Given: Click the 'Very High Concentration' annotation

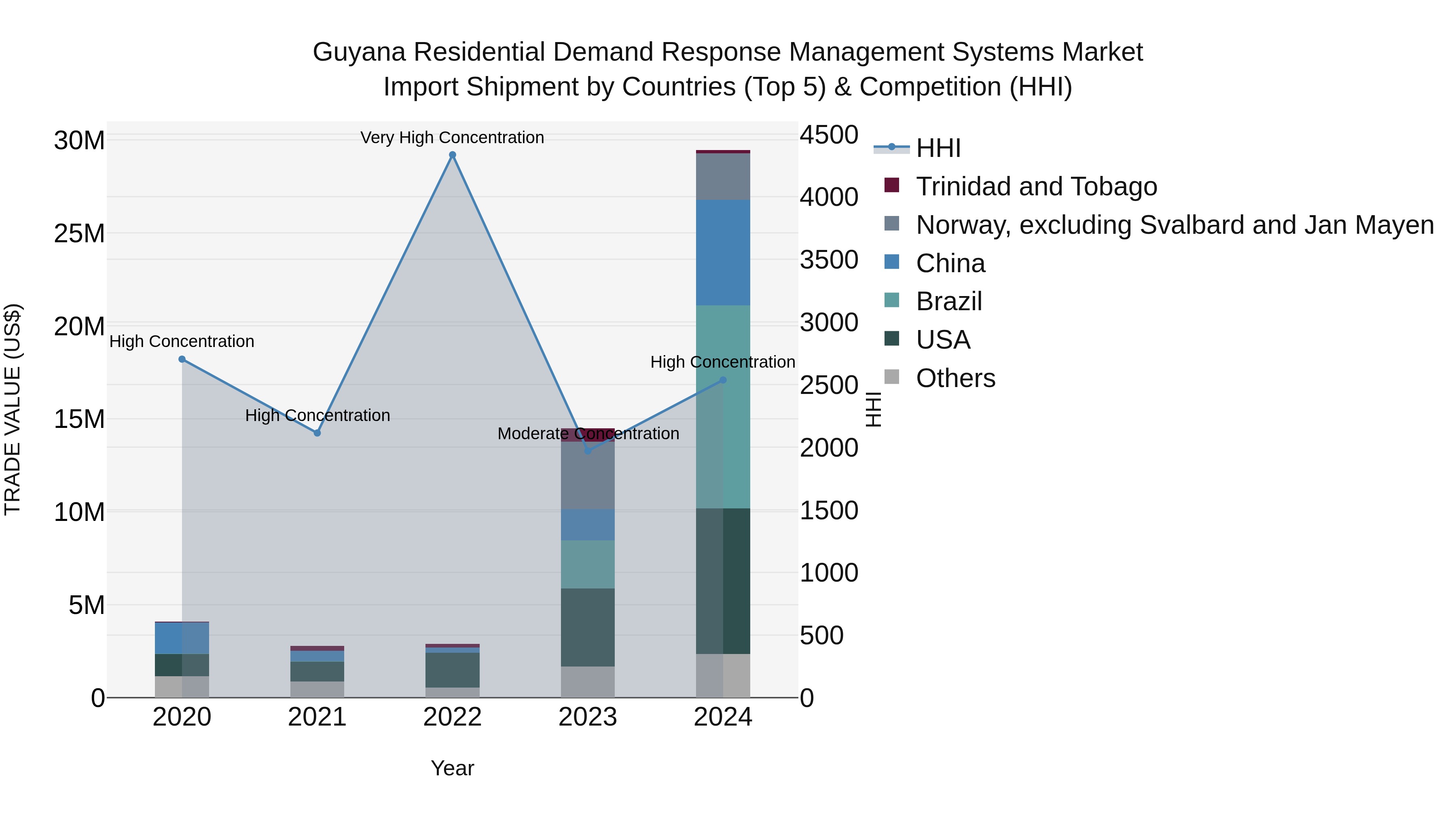Looking at the screenshot, I should click(452, 138).
